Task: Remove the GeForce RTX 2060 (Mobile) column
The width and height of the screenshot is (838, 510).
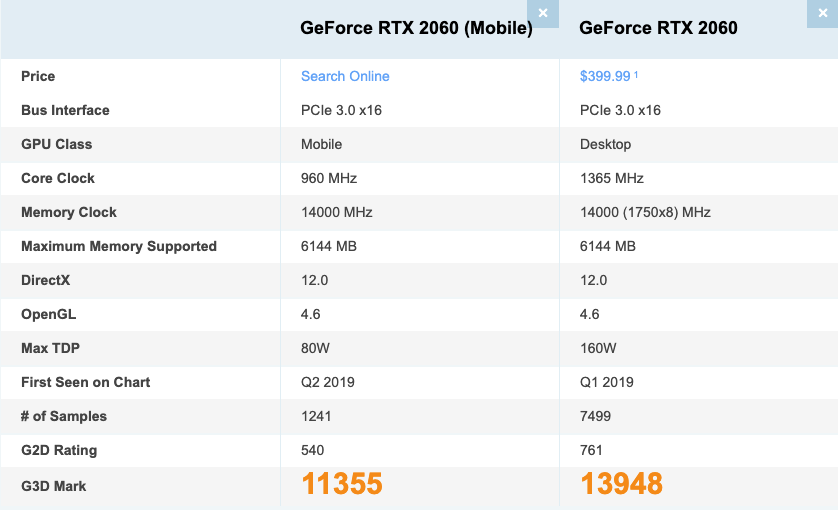Action: tap(543, 13)
